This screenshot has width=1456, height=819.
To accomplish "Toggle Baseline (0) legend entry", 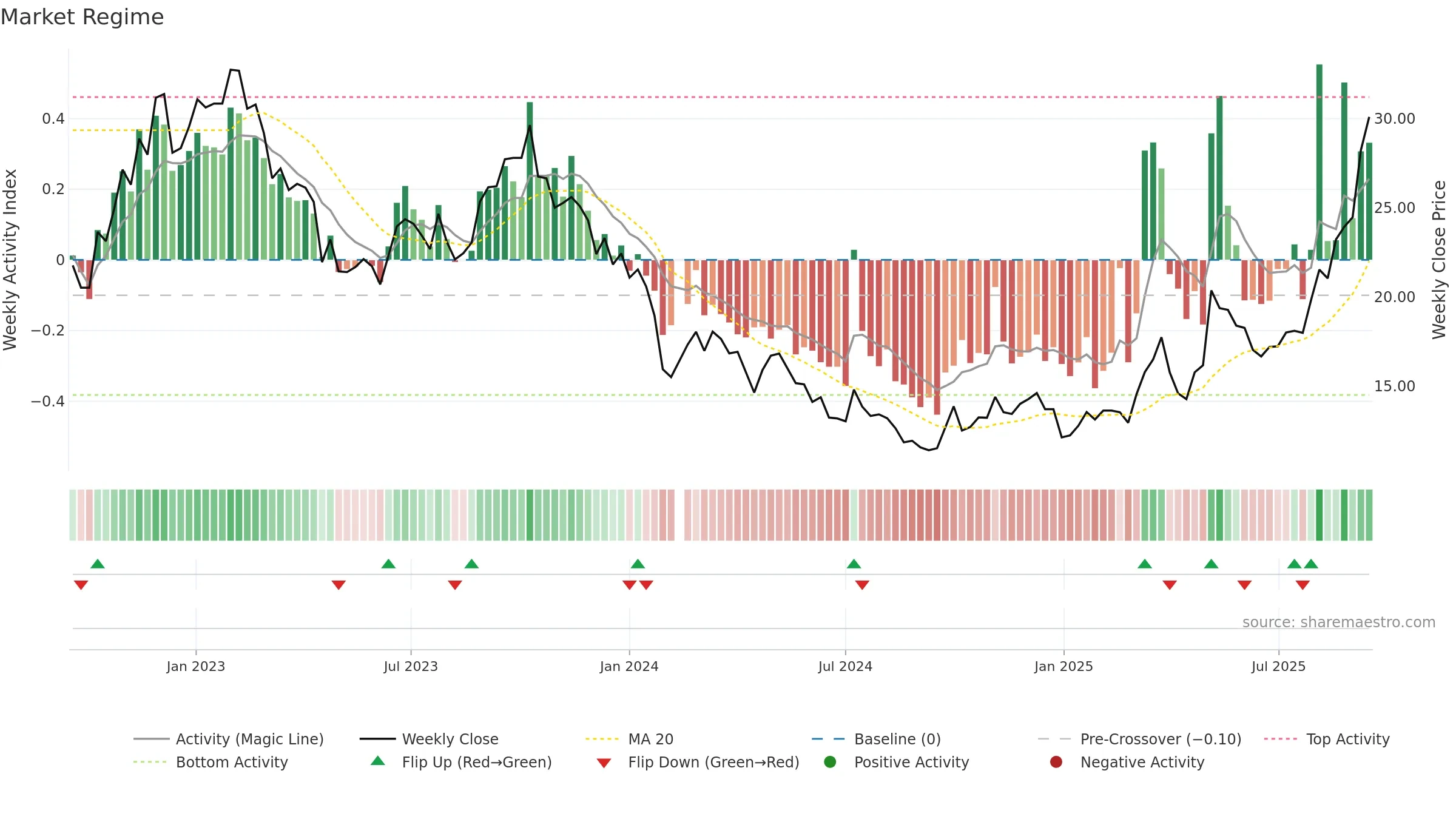I will click(x=876, y=739).
